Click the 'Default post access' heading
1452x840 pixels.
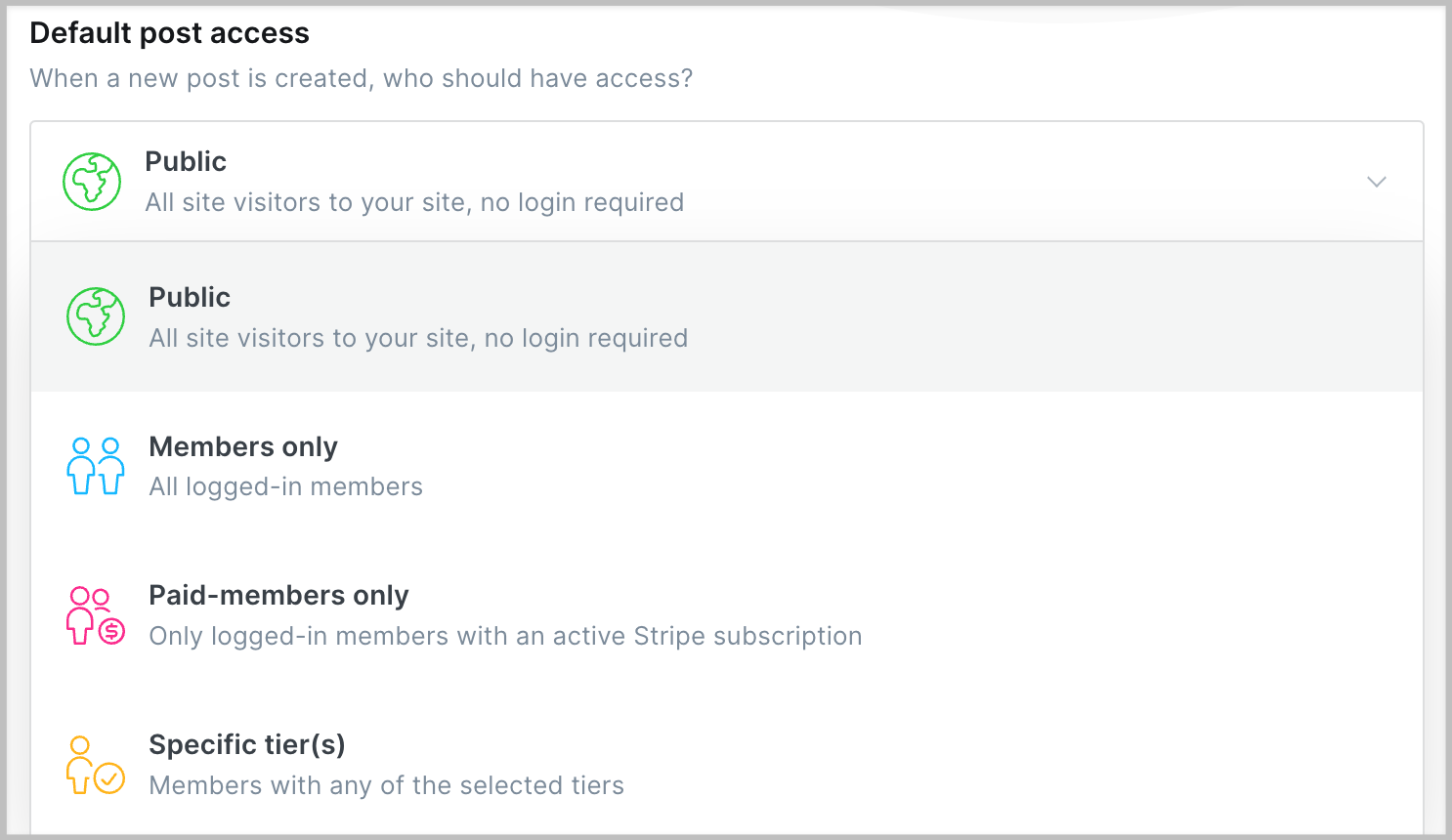pyautogui.click(x=170, y=33)
